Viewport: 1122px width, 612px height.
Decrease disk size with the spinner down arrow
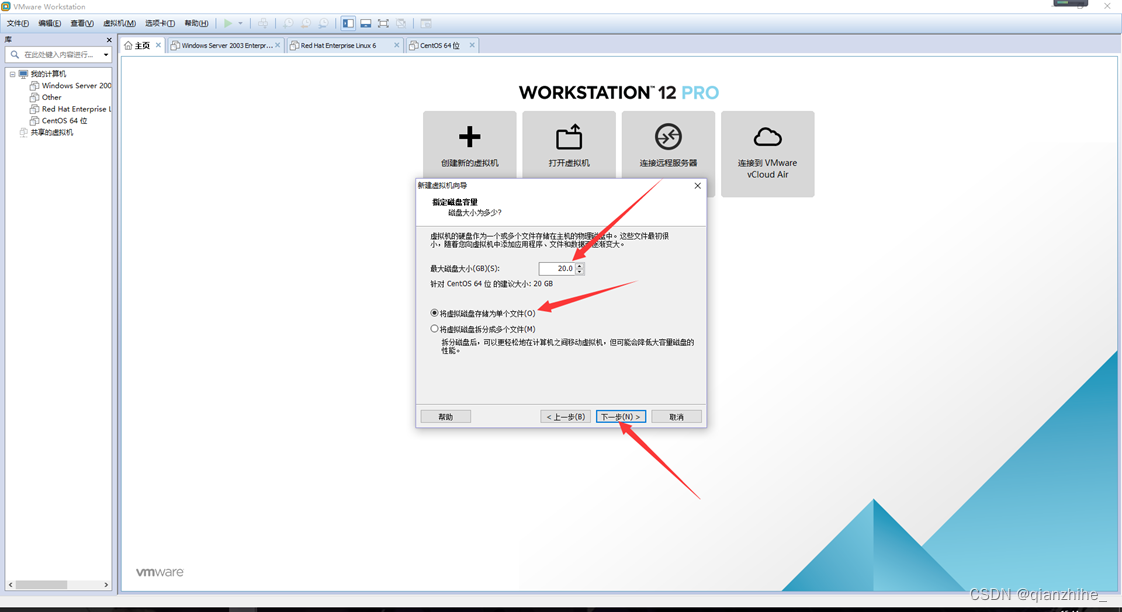tap(580, 272)
